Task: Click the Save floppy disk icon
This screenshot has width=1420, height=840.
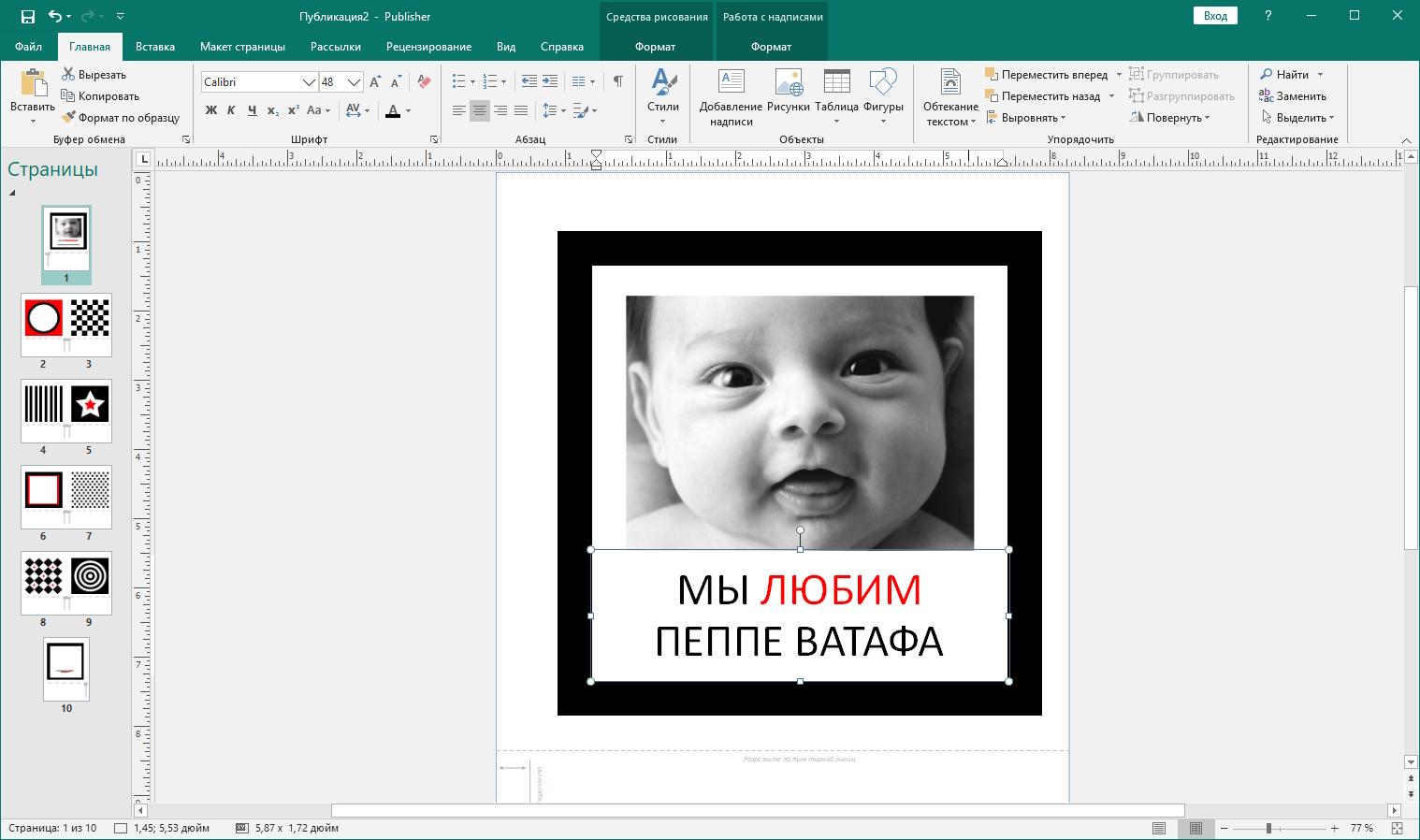Action: click(x=27, y=17)
